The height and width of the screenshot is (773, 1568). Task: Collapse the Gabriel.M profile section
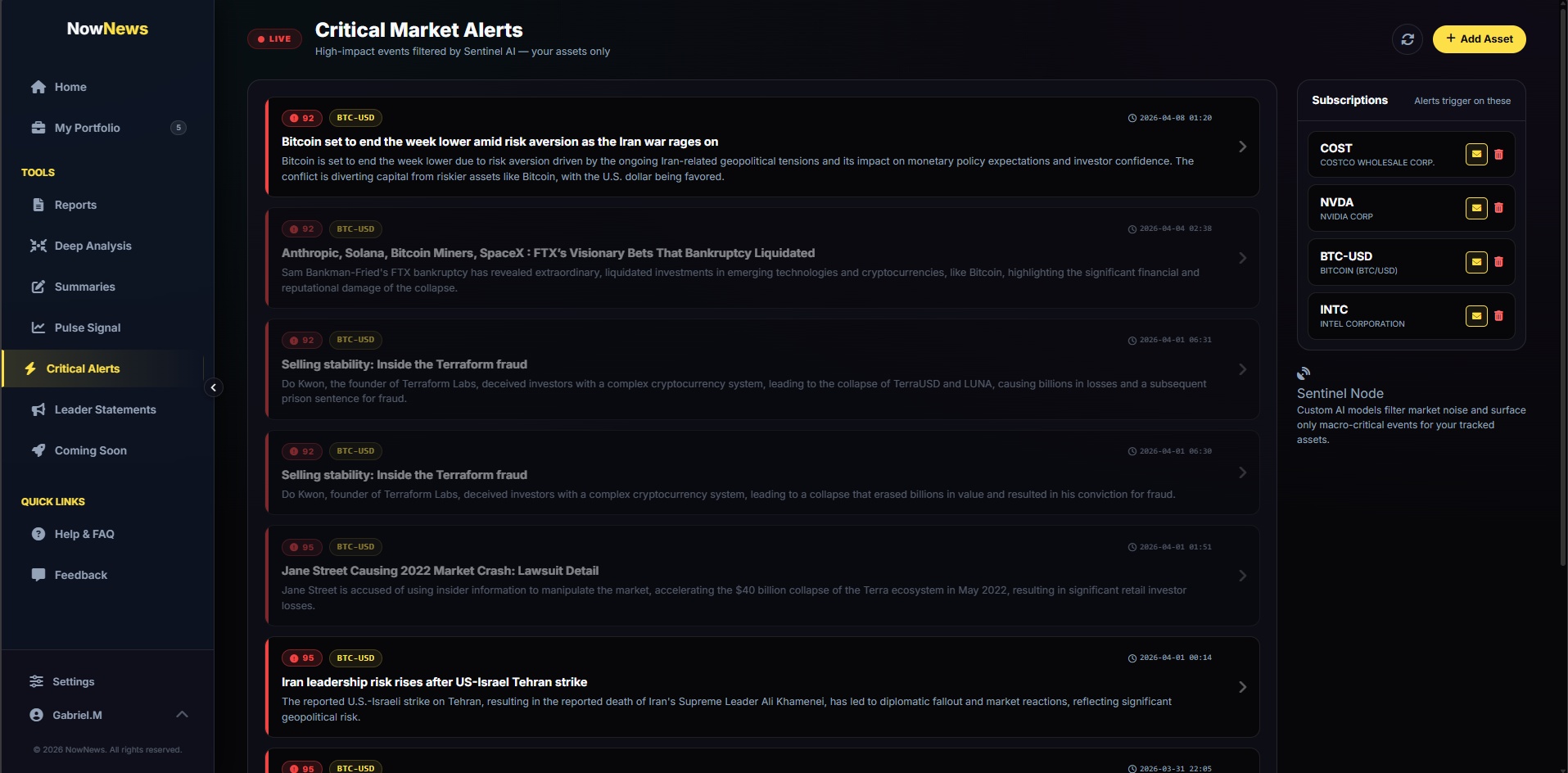click(182, 714)
